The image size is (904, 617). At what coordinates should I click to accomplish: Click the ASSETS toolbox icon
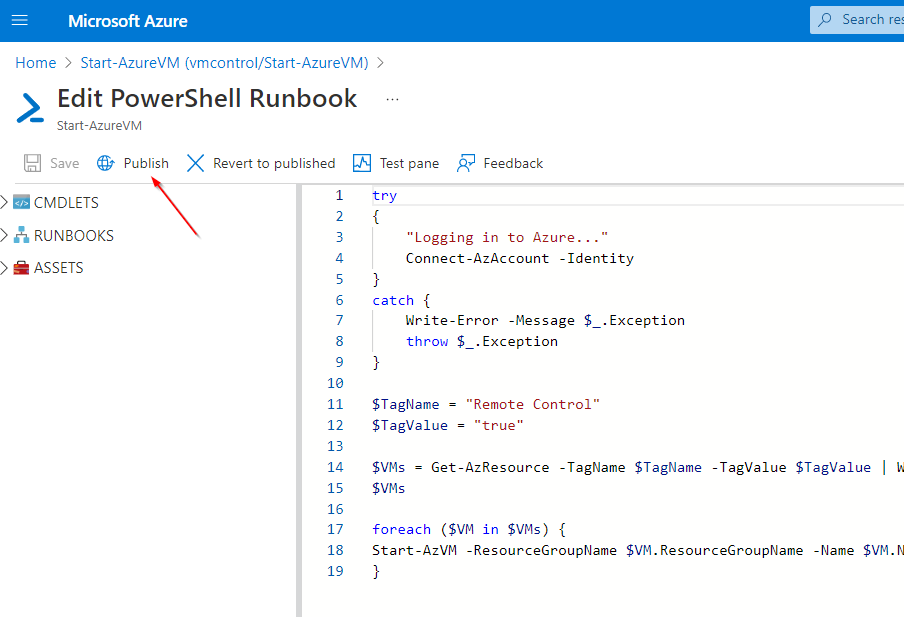pyautogui.click(x=21, y=268)
